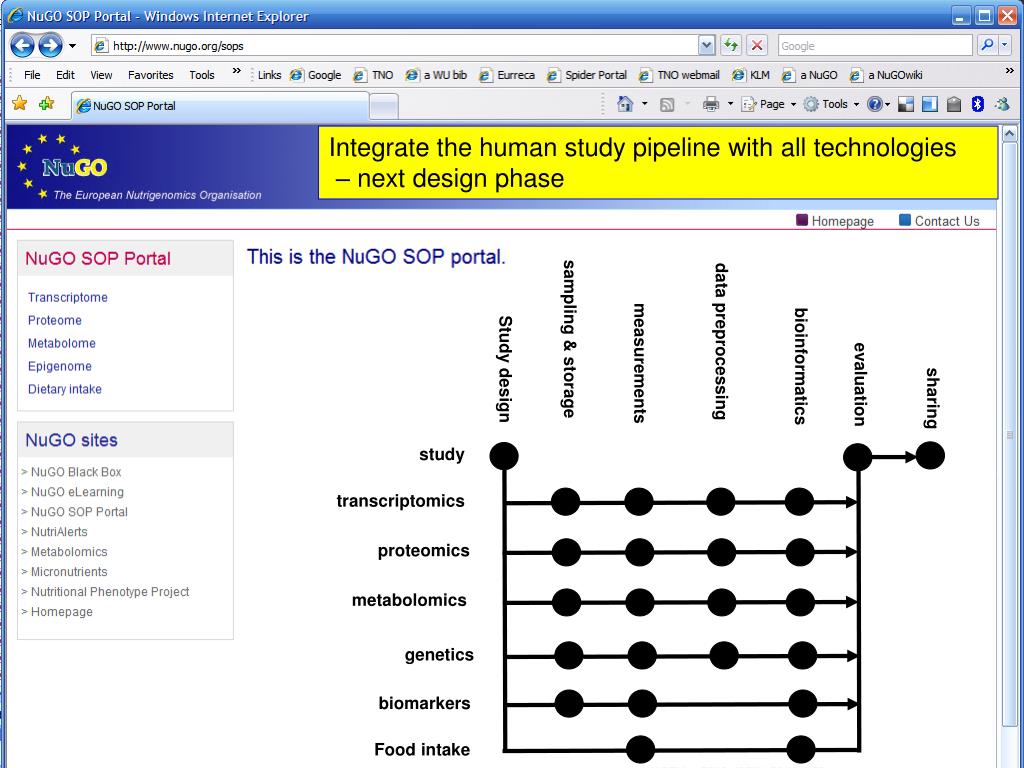
Task: Open the NuGO Black Box site link
Action: (76, 472)
